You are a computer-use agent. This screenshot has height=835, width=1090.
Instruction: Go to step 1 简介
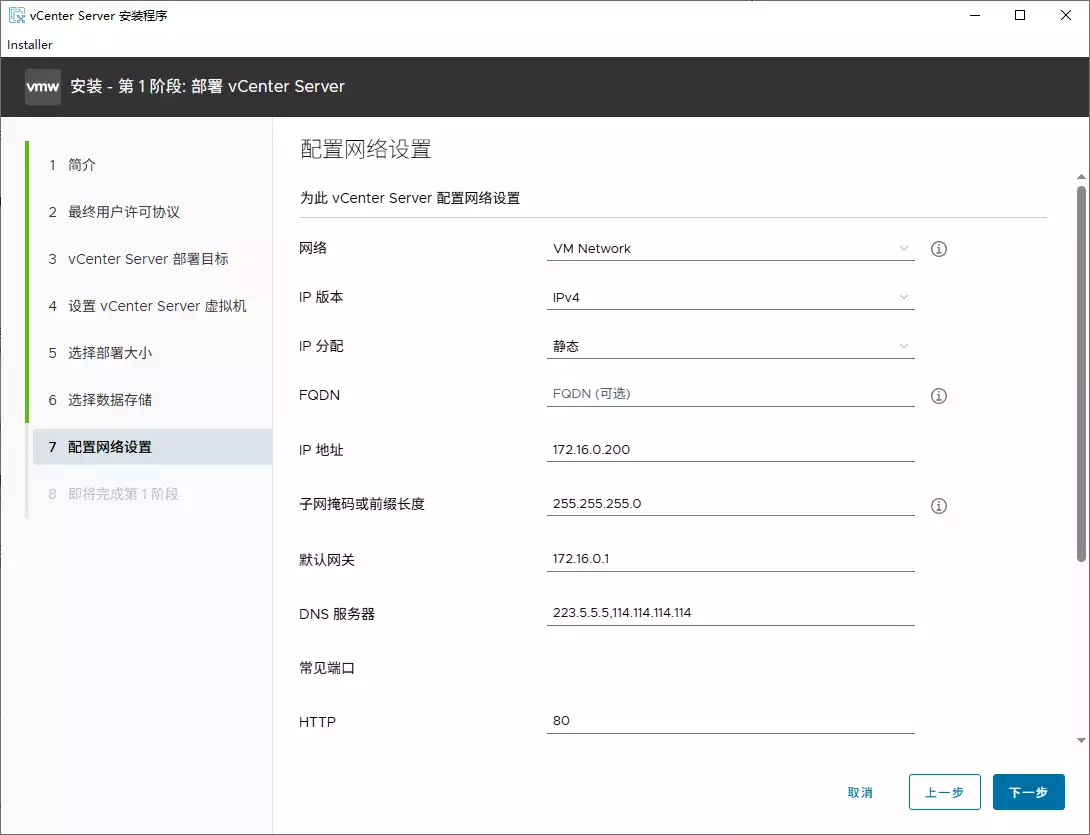82,165
